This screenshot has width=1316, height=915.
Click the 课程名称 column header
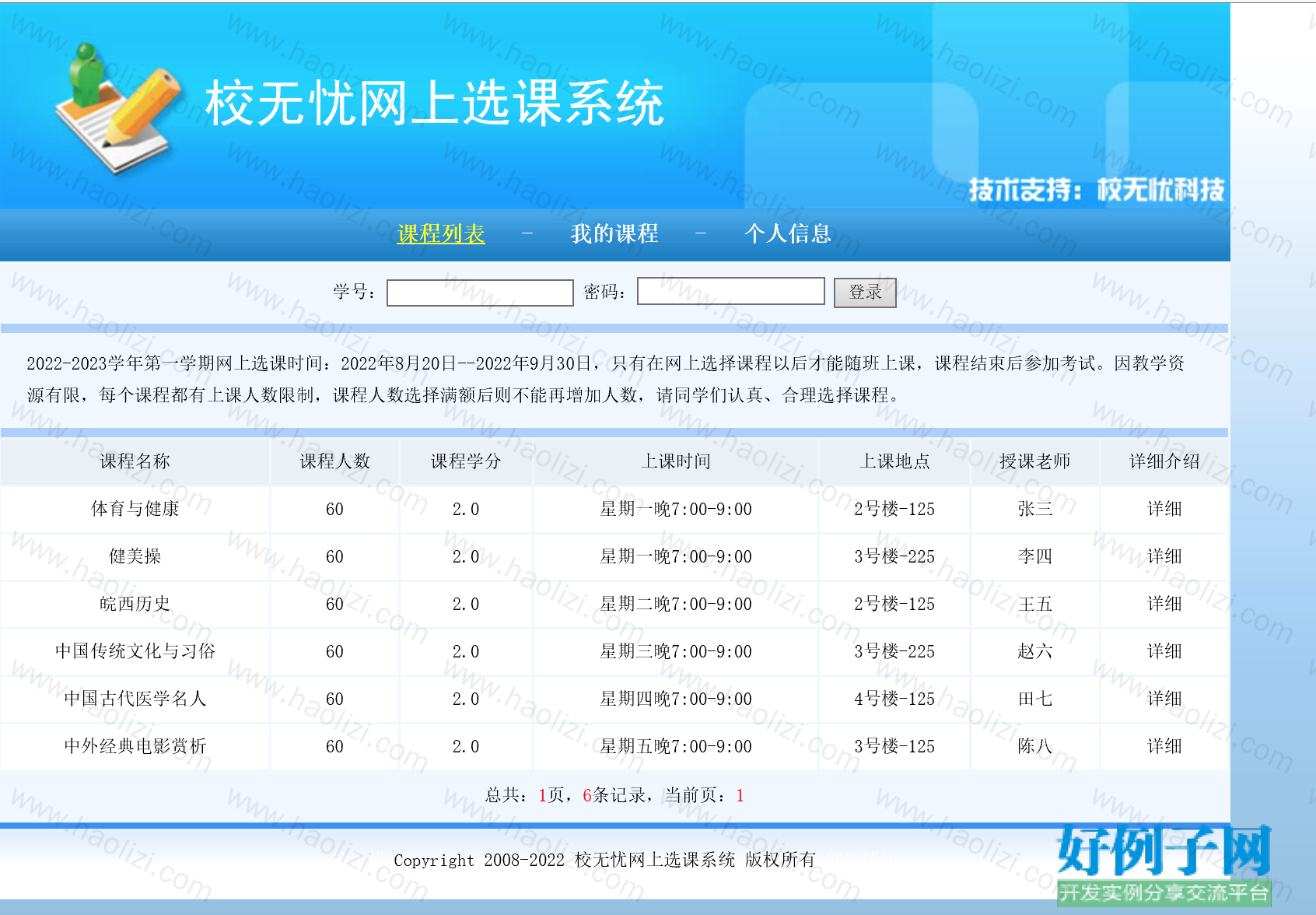click(x=135, y=461)
